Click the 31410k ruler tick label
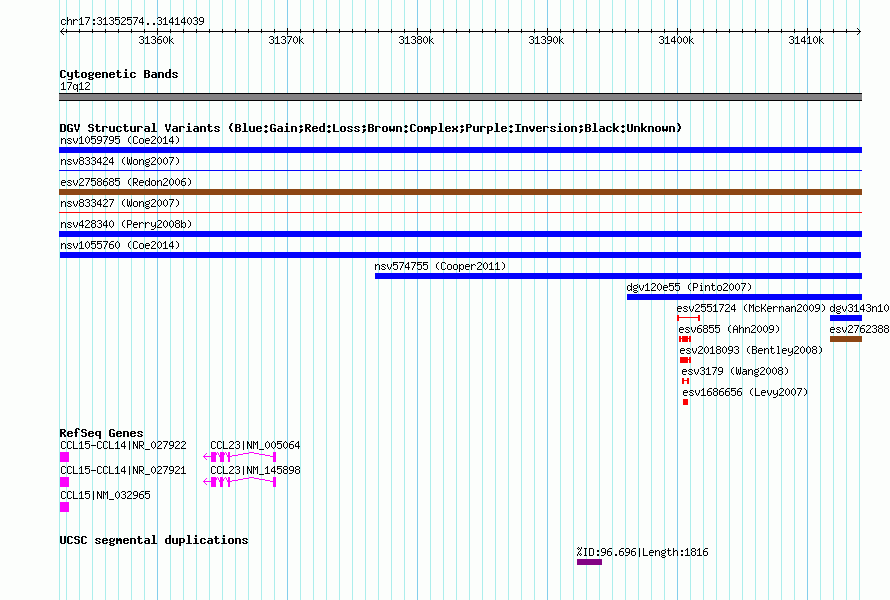890x600 pixels. pyautogui.click(x=806, y=40)
